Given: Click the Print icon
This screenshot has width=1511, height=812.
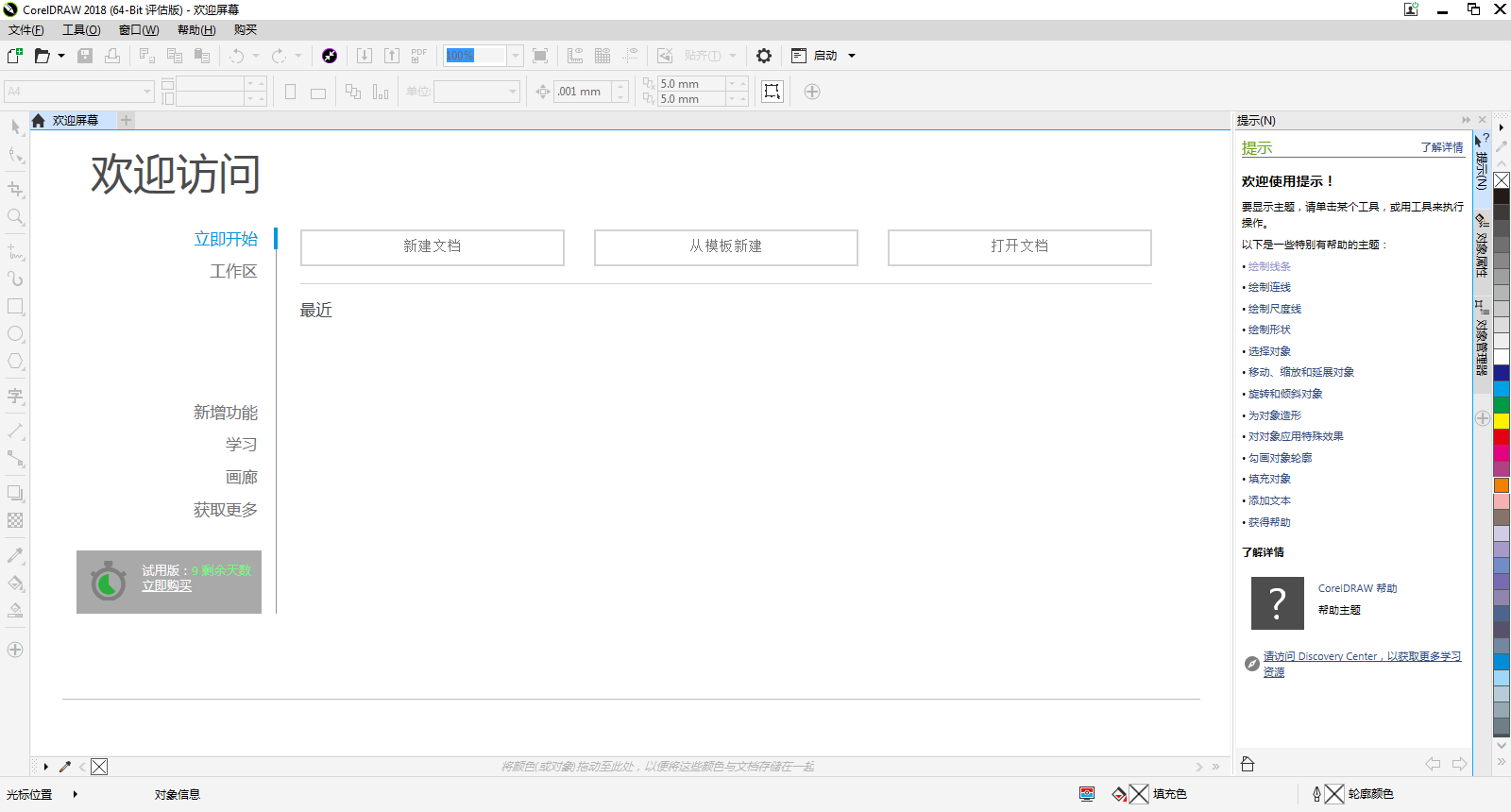Looking at the screenshot, I should pyautogui.click(x=112, y=56).
